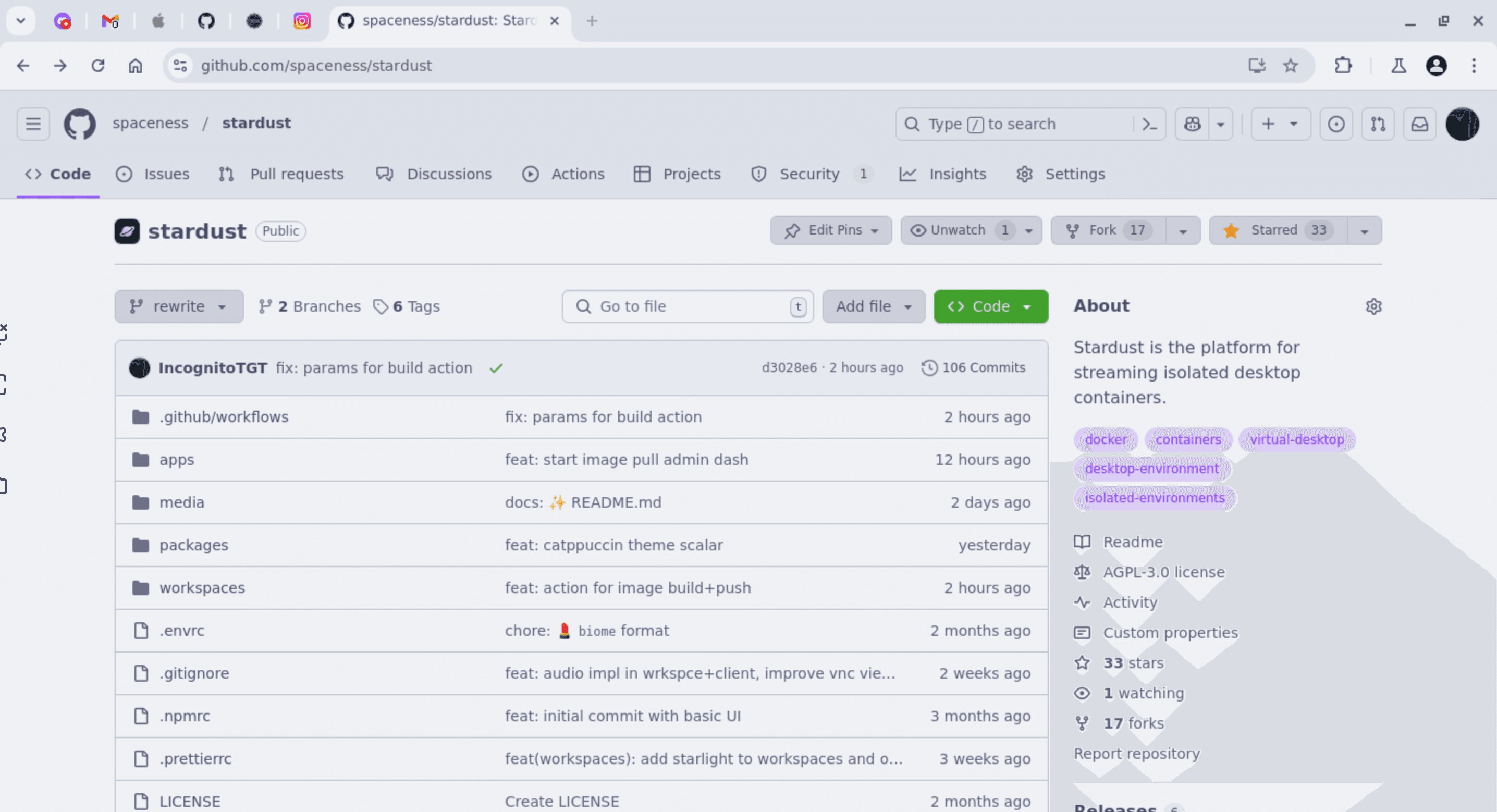The height and width of the screenshot is (812, 1497).
Task: Select the containers topic tag
Action: click(x=1188, y=439)
